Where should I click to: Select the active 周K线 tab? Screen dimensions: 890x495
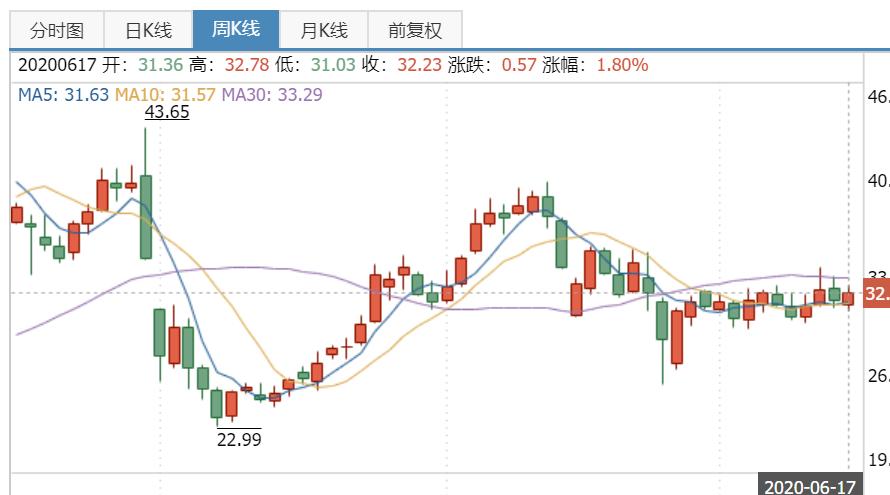pyautogui.click(x=236, y=29)
